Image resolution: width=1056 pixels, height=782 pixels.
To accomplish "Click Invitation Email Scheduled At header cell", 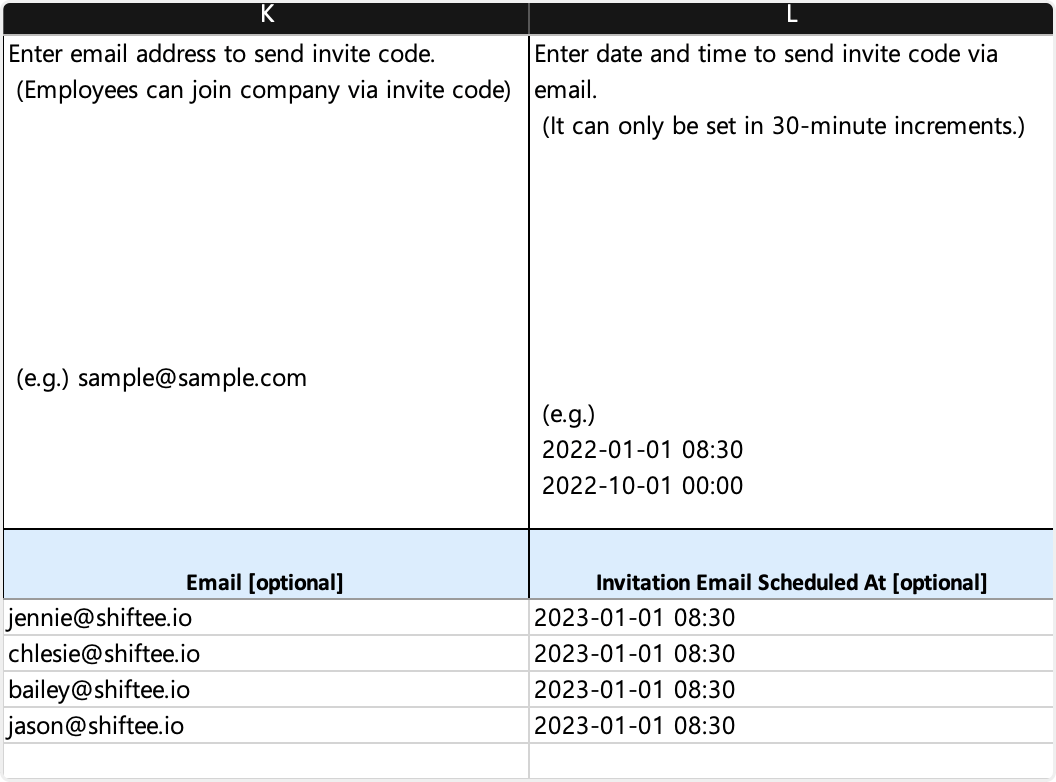I will pyautogui.click(x=791, y=564).
